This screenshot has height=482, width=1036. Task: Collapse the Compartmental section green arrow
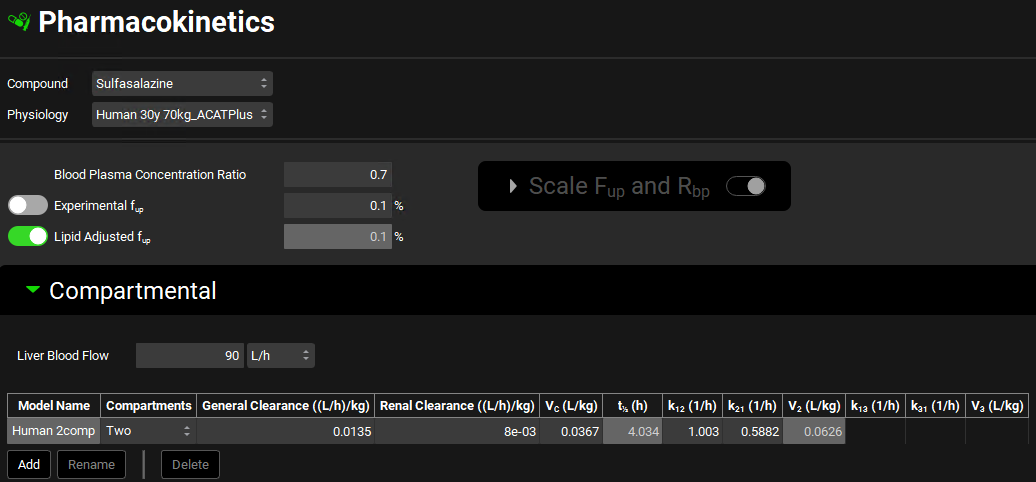pos(33,290)
